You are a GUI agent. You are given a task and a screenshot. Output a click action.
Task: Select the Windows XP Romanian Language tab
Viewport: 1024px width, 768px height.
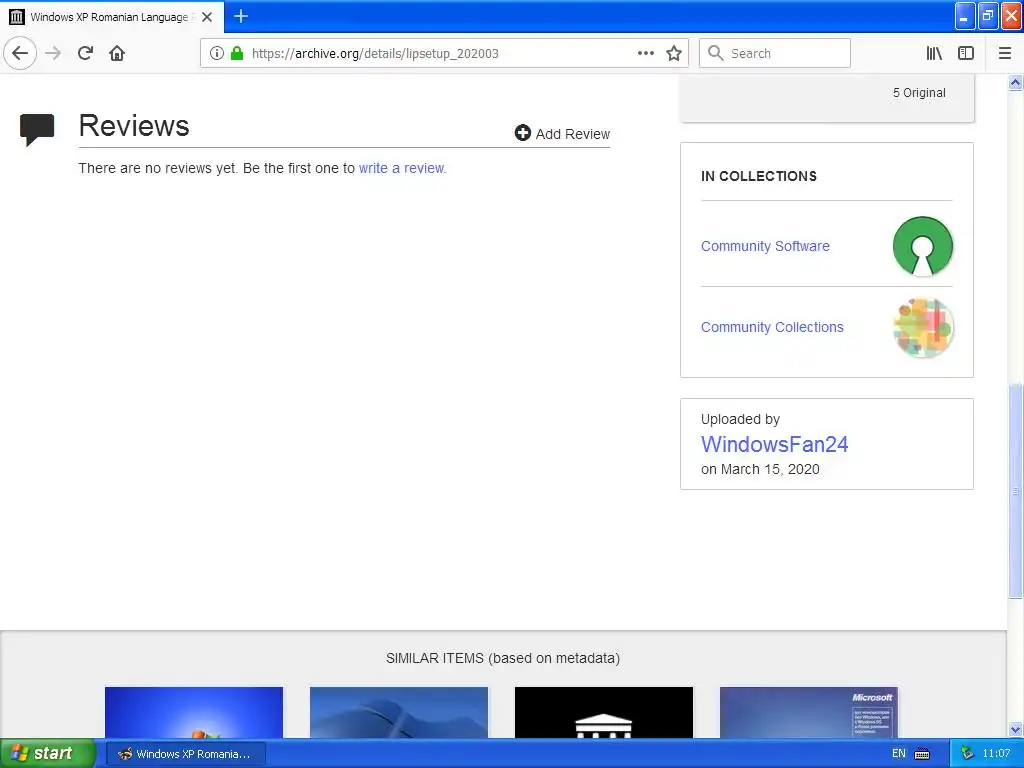click(x=112, y=17)
